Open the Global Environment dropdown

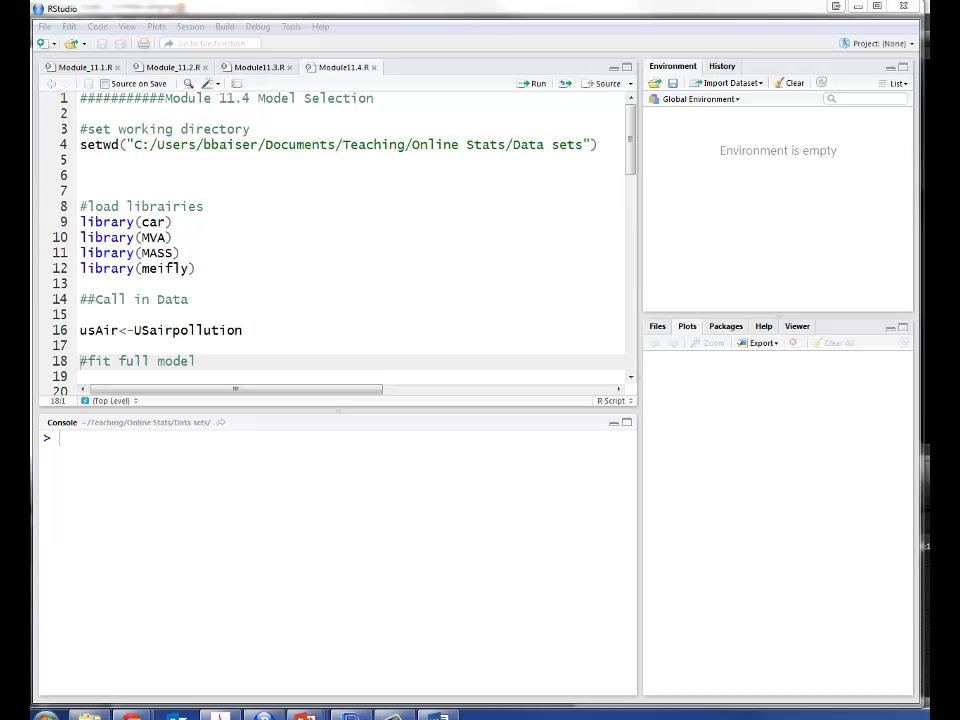700,99
